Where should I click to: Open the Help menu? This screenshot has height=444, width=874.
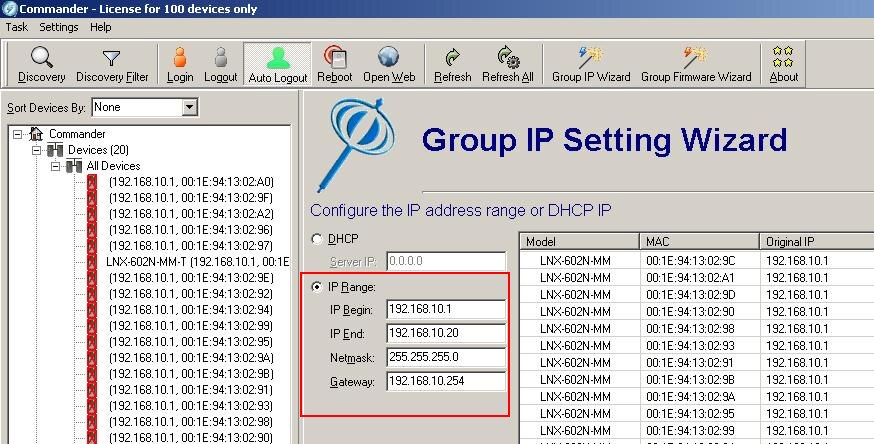tap(100, 27)
